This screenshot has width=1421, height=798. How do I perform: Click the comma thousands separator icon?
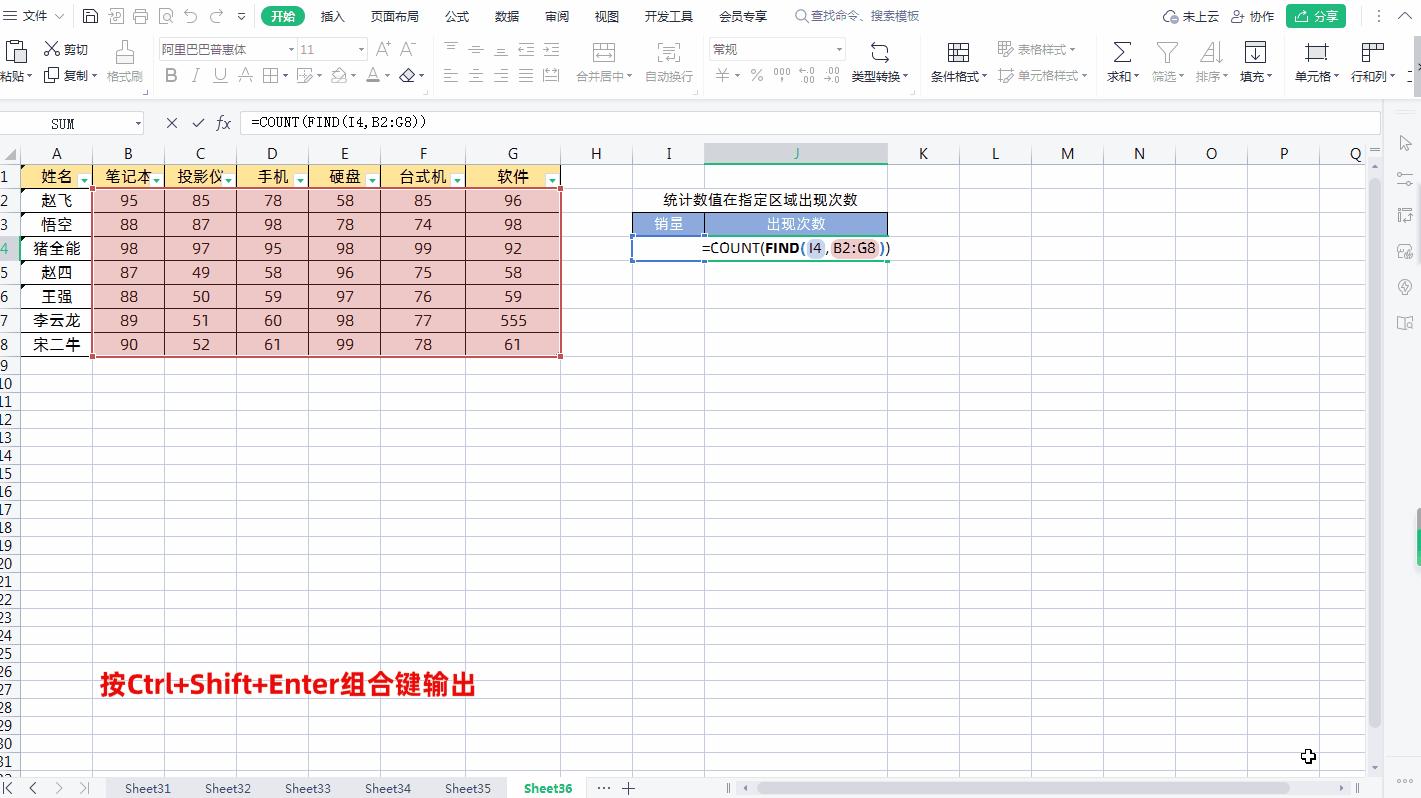pos(781,73)
